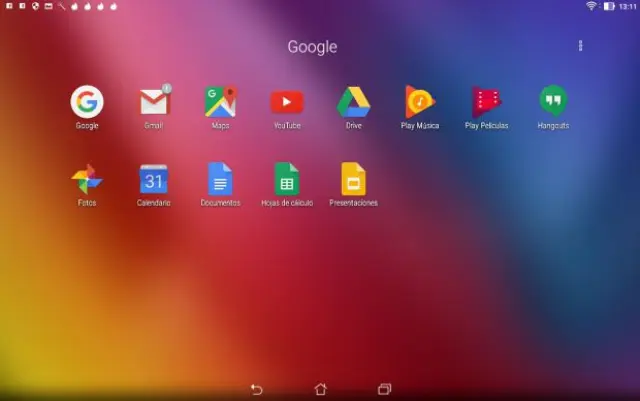The width and height of the screenshot is (640, 401).
Task: Tap the battery indicator in status bar
Action: (x=609, y=6)
